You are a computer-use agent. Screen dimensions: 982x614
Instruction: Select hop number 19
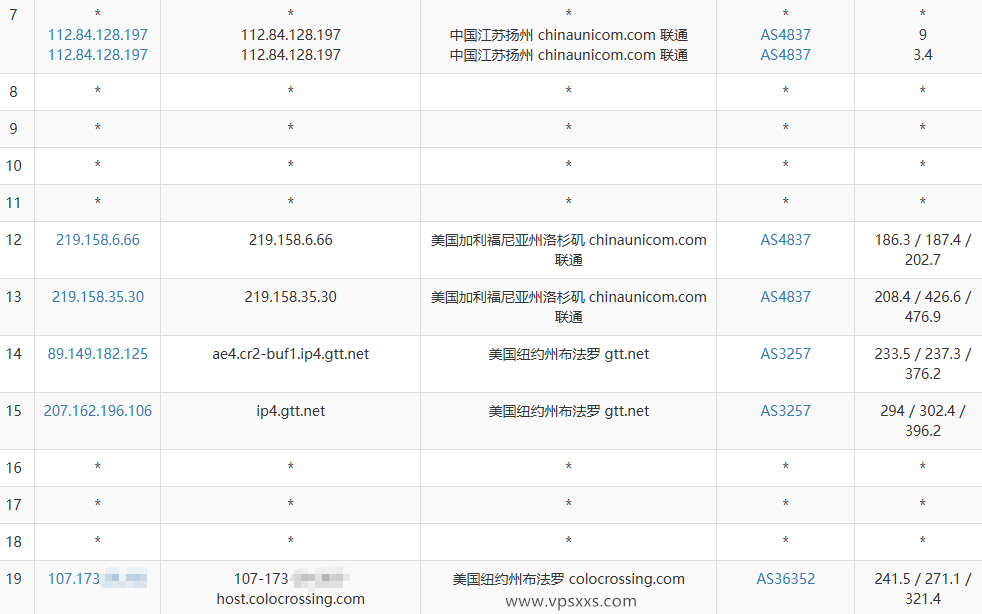pos(13,579)
